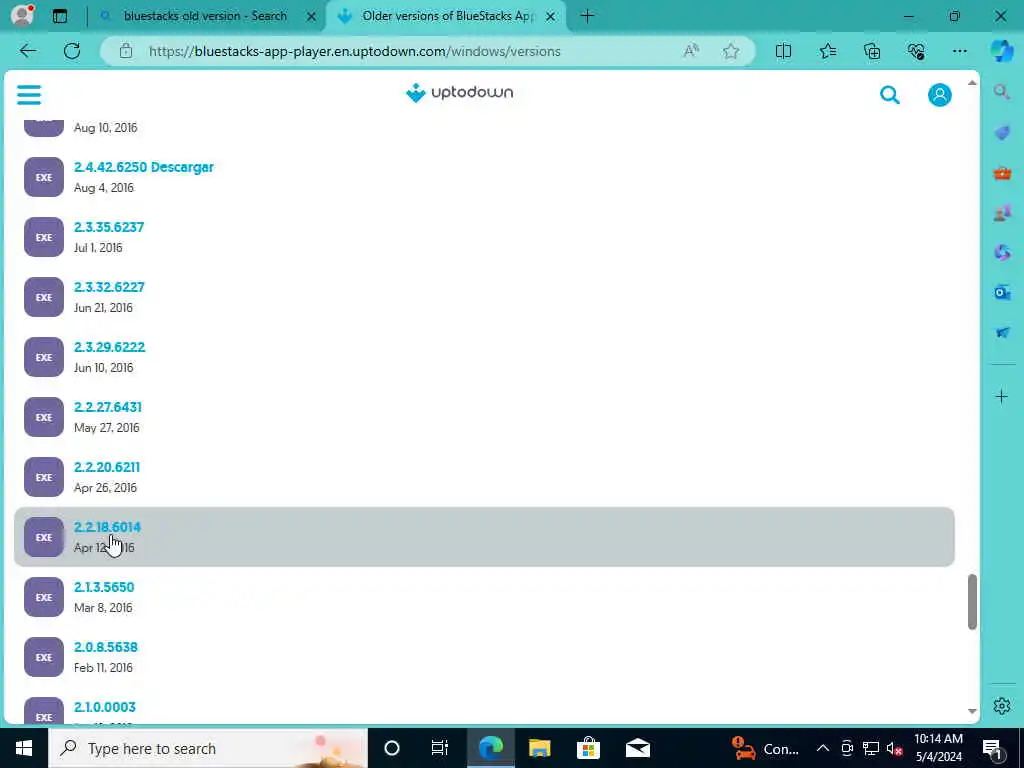1024x768 pixels.
Task: Open sidebar Search icon
Action: (x=1002, y=92)
